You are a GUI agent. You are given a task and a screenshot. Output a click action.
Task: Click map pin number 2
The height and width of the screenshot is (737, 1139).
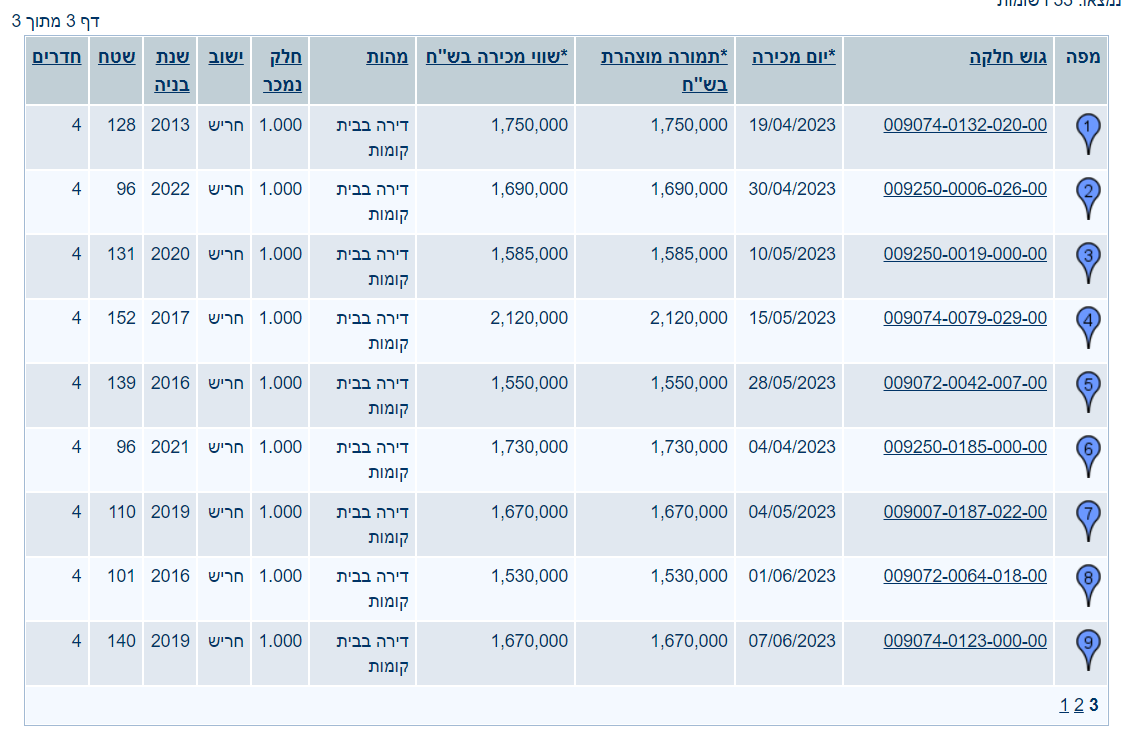[1089, 194]
